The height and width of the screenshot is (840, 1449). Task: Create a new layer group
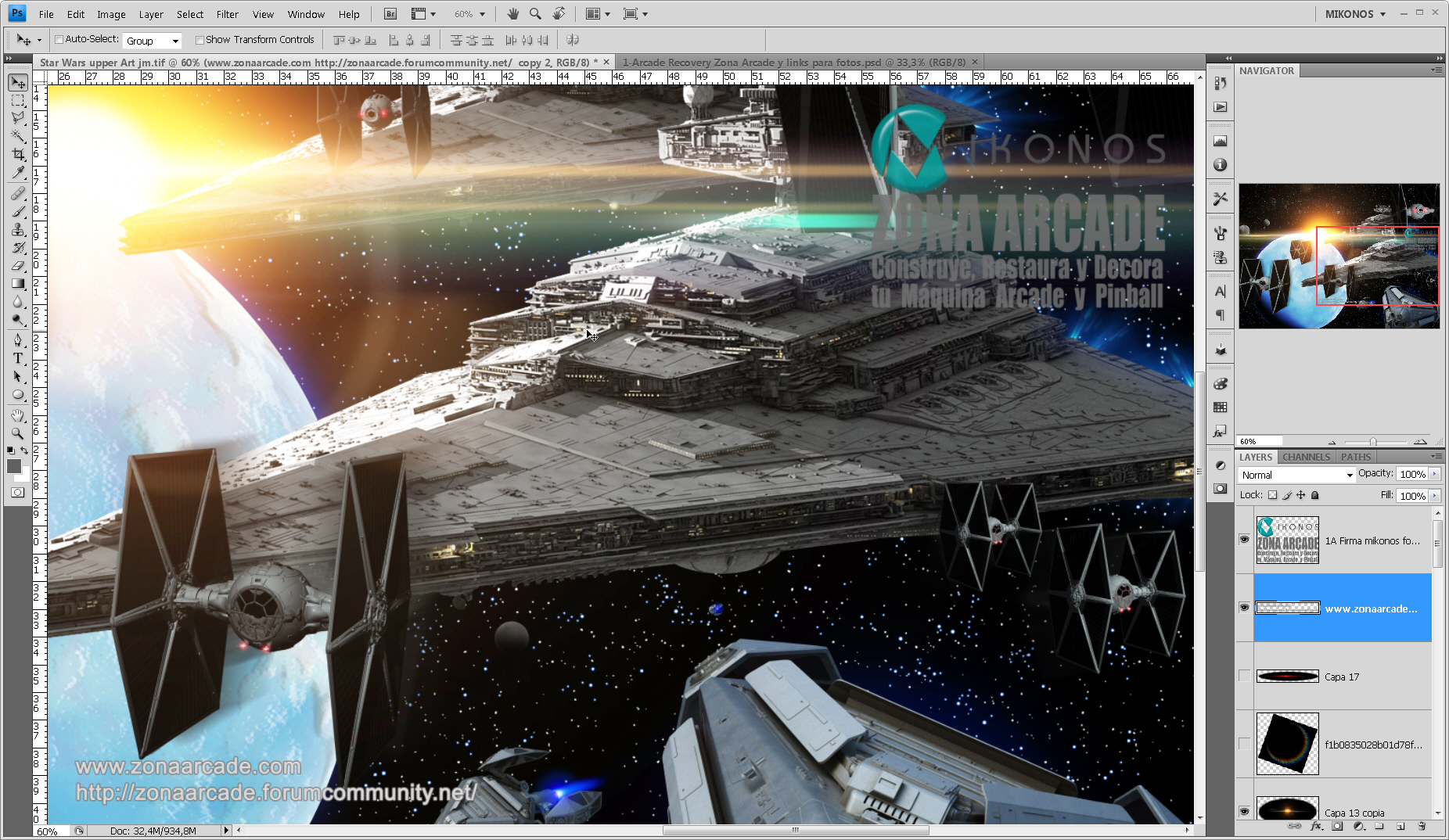click(x=1379, y=826)
